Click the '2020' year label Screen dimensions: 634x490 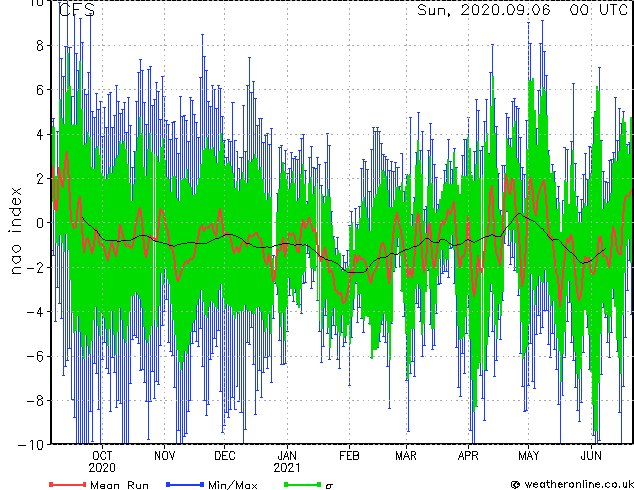(102, 468)
